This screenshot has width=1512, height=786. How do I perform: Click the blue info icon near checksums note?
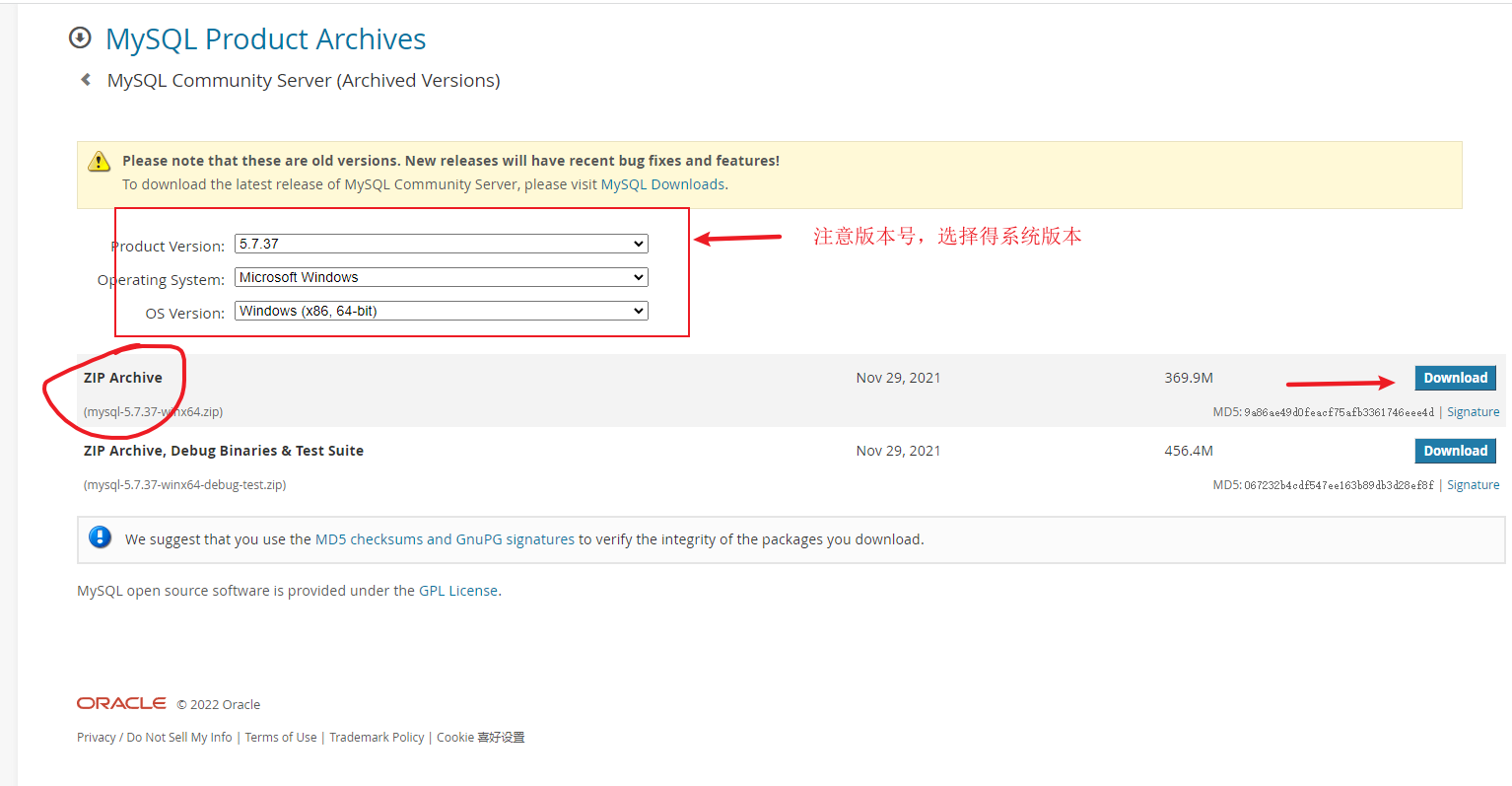100,537
